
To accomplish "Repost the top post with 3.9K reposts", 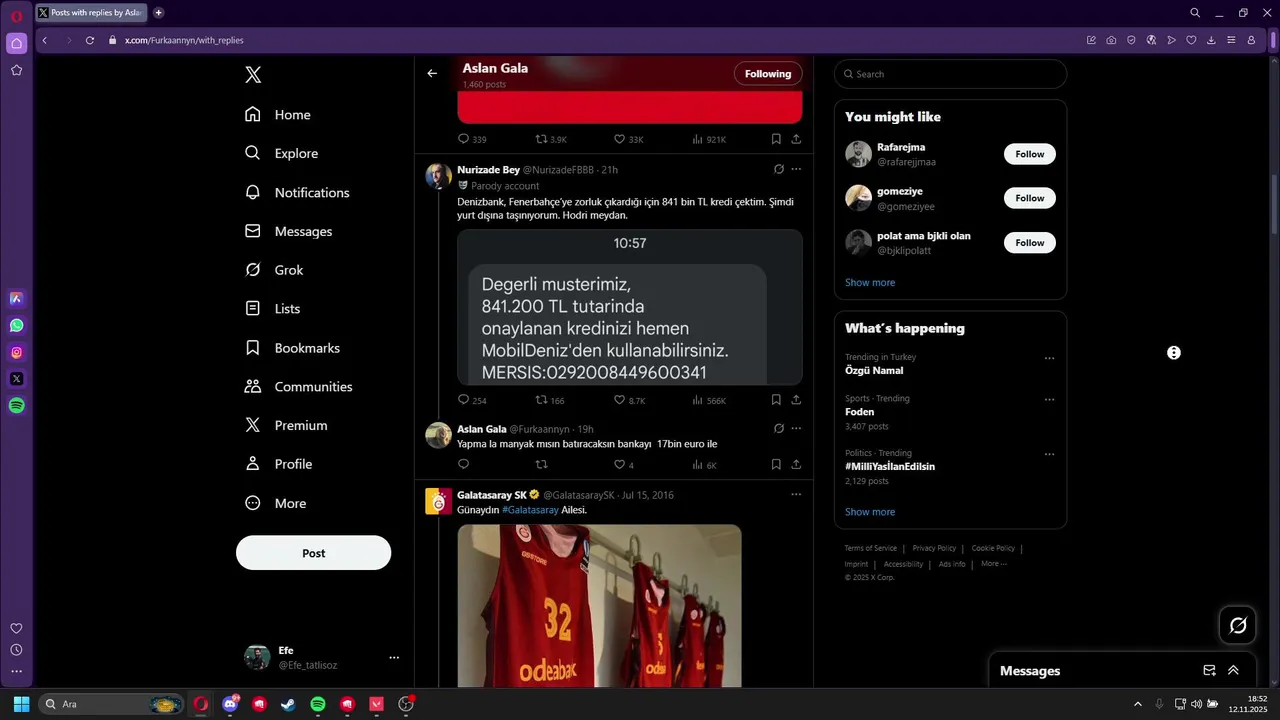I will 551,139.
